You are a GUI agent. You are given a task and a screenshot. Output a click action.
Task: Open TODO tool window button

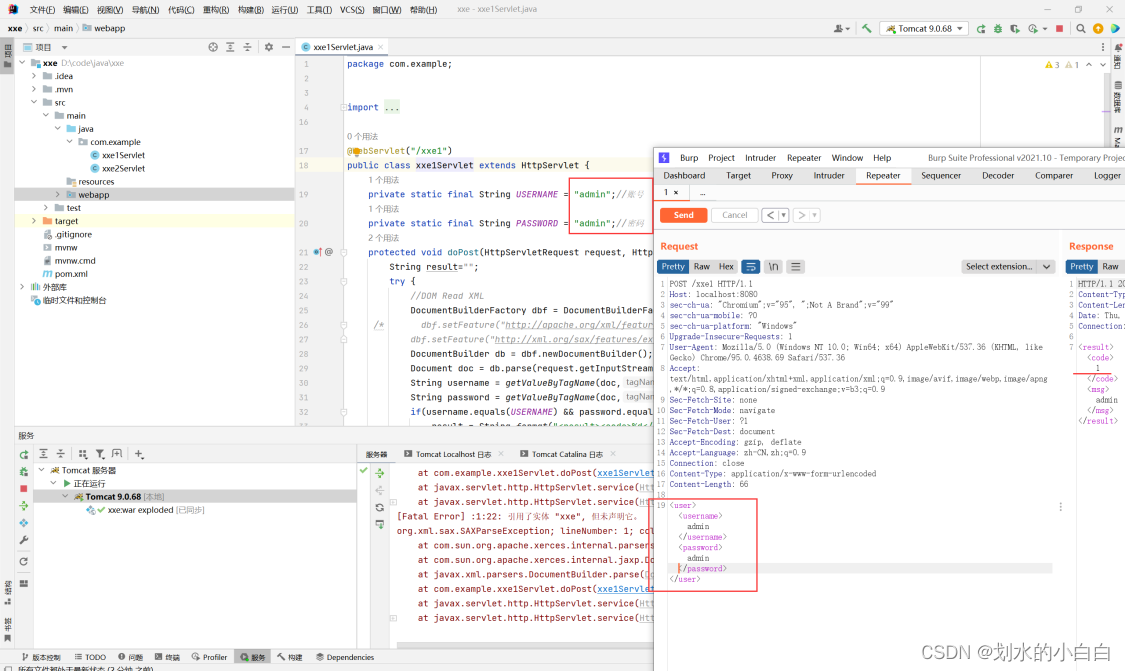90,657
